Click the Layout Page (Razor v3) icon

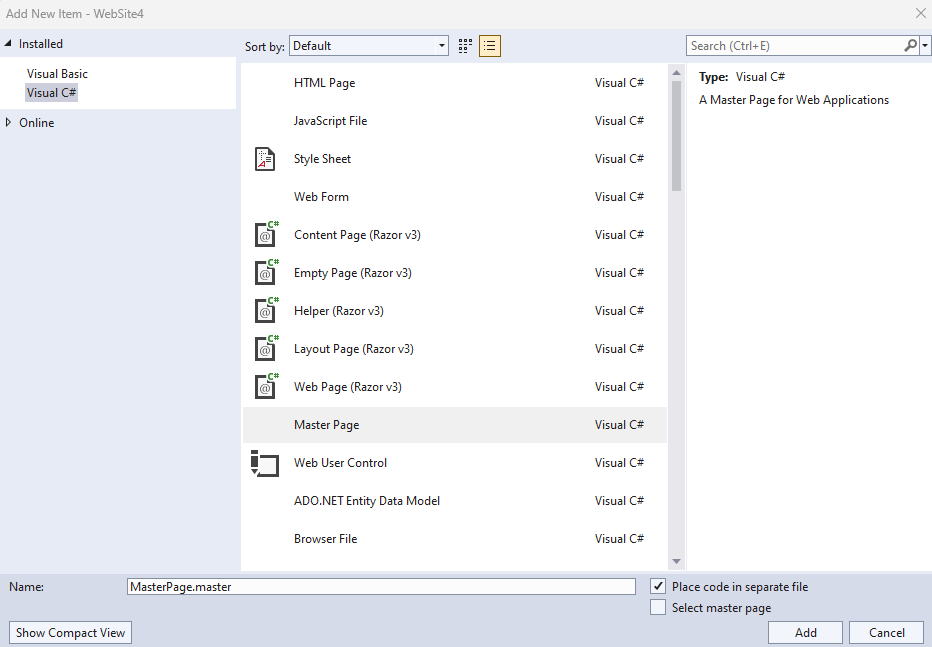point(265,348)
